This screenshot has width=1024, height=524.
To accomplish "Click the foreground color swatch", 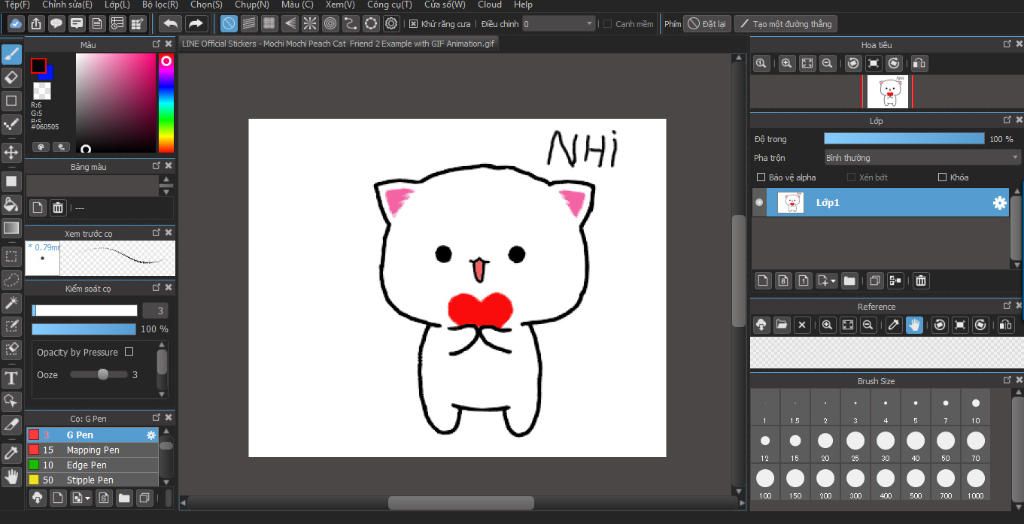I will tap(39, 66).
